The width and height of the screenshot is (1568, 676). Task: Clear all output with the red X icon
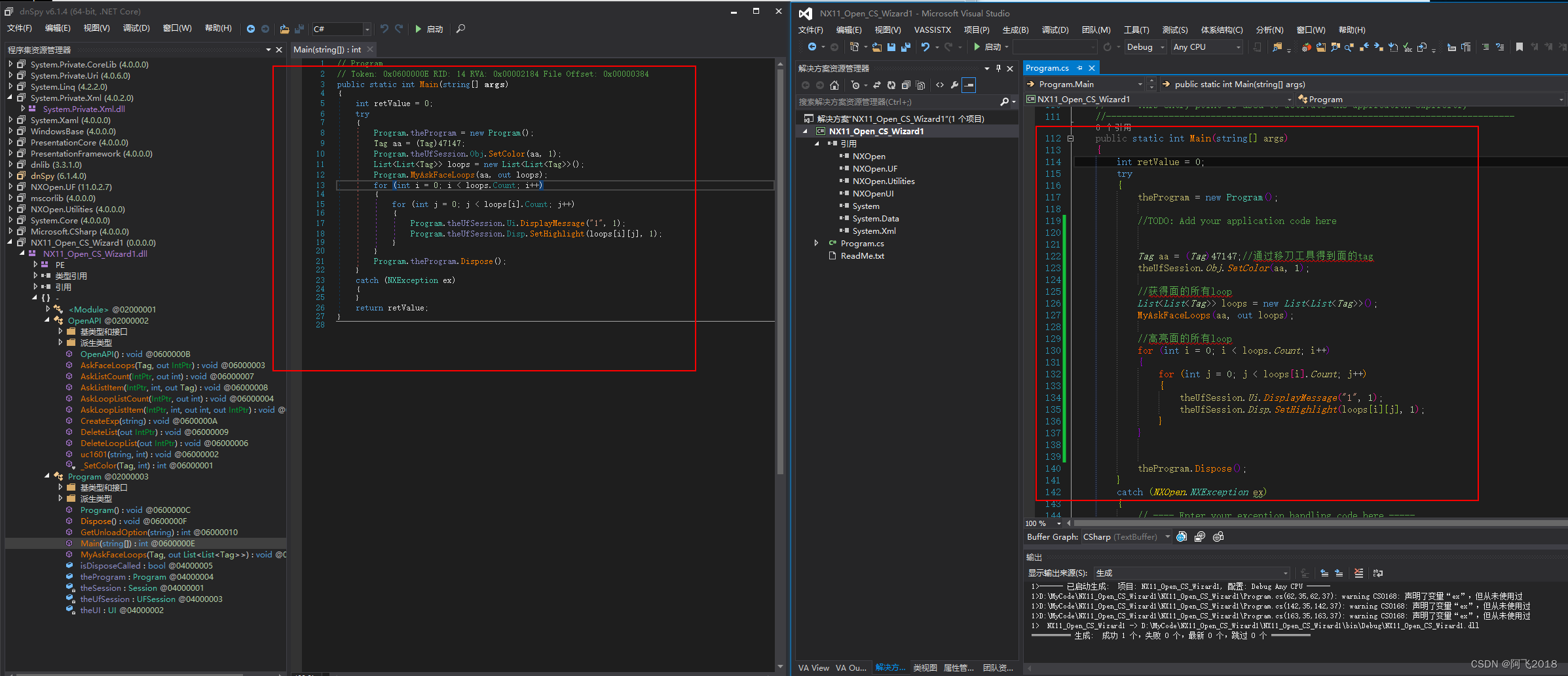click(1358, 573)
